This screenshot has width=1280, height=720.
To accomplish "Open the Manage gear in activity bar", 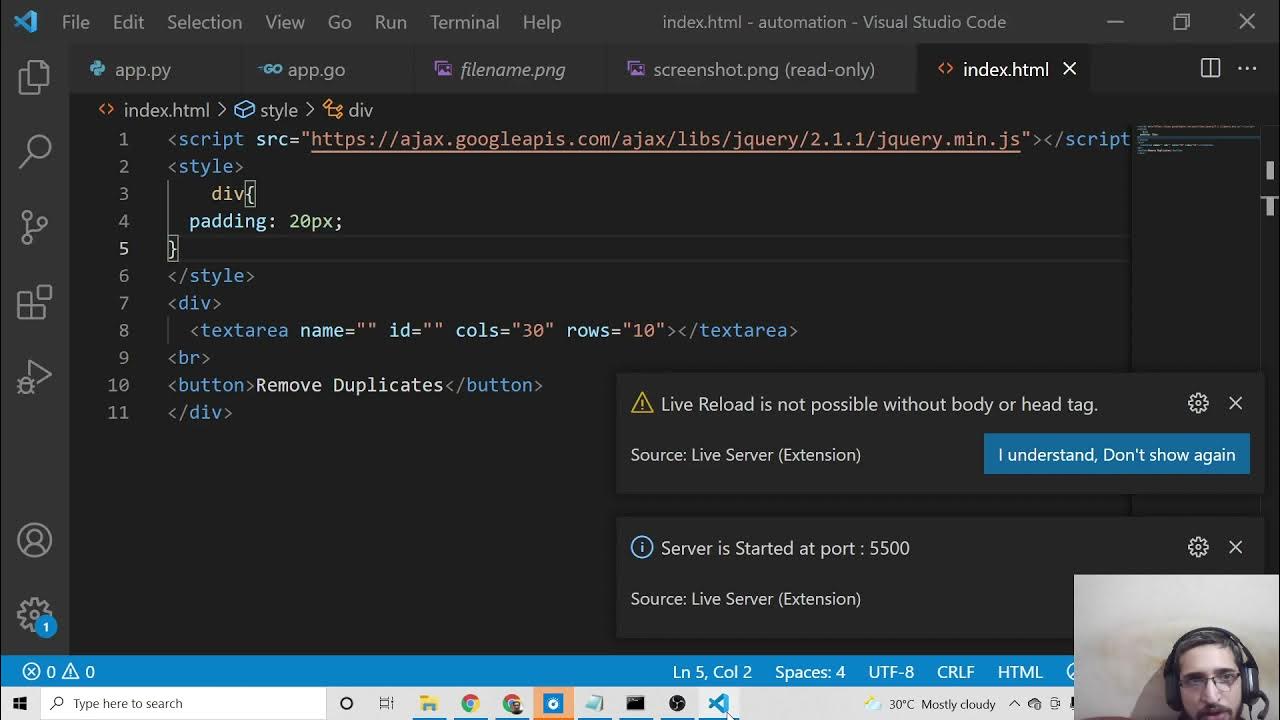I will [34, 613].
